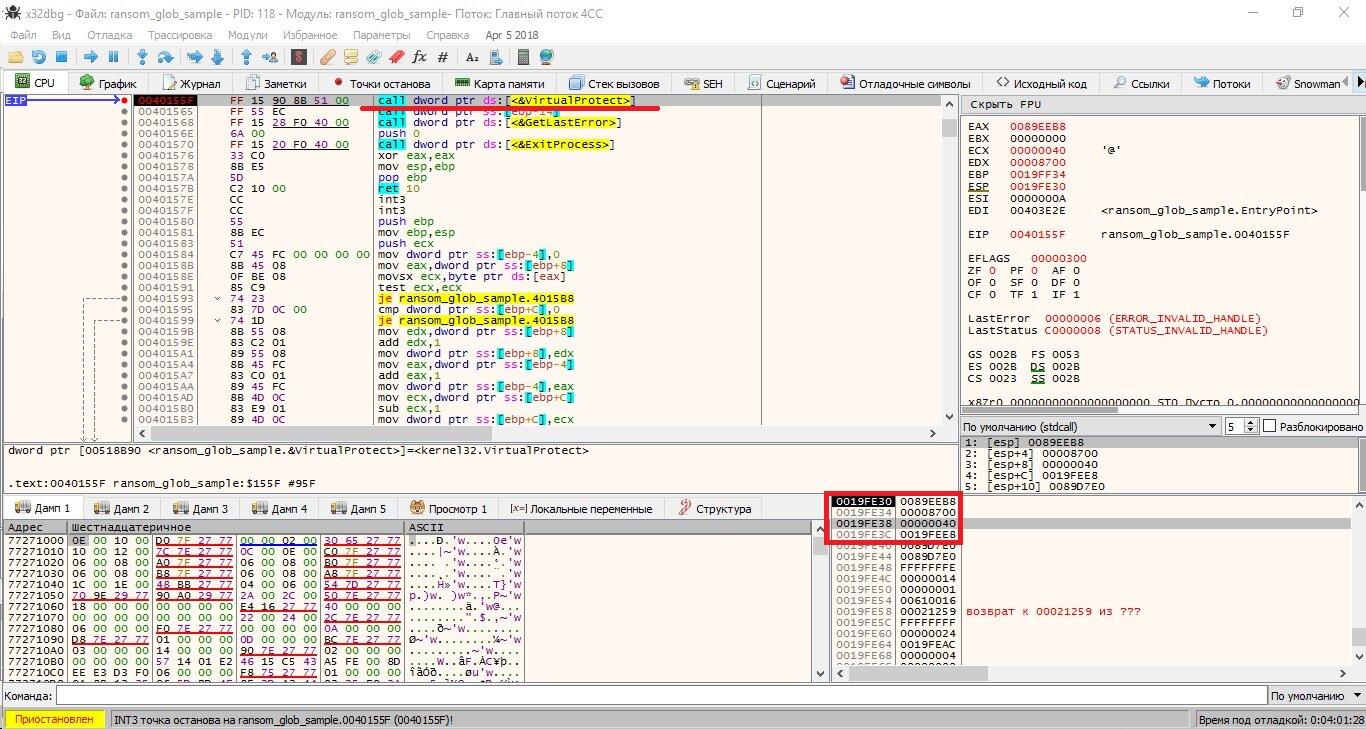Viewport: 1366px width, 729px height.
Task: Open the Справка menu
Action: 447,35
